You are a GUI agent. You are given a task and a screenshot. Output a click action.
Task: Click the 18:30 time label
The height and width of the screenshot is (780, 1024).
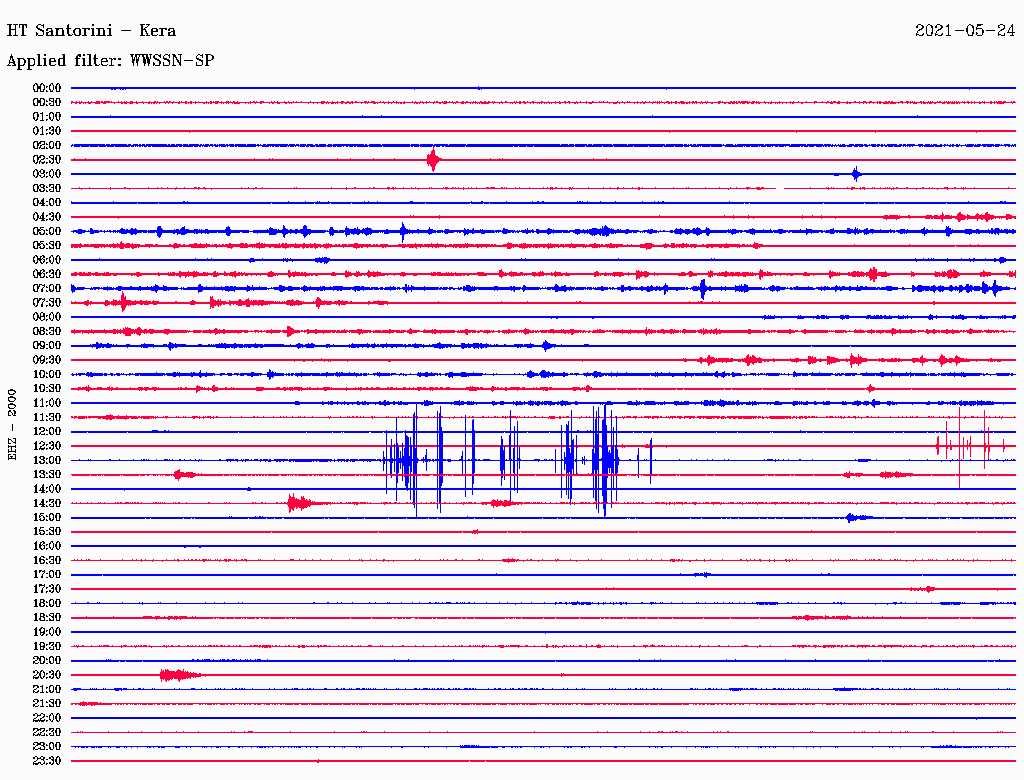(47, 618)
